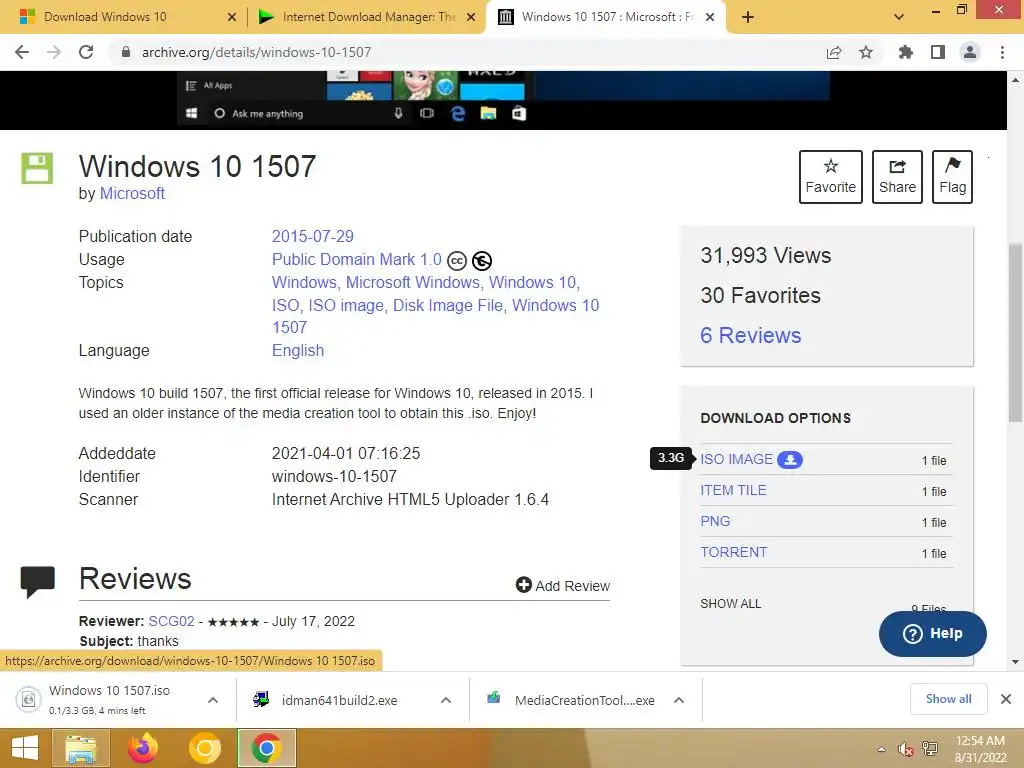
Task: Reload the archive.org page
Action: (x=86, y=52)
